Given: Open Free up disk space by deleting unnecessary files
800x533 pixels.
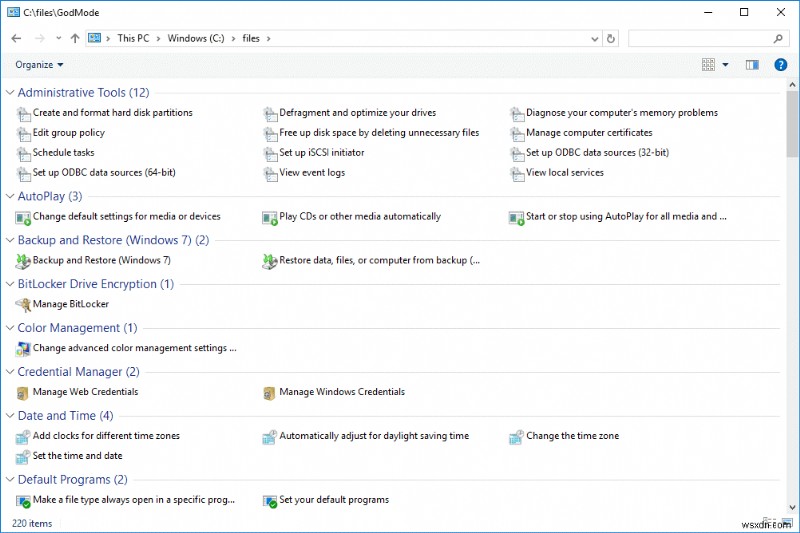Looking at the screenshot, I should (x=379, y=133).
